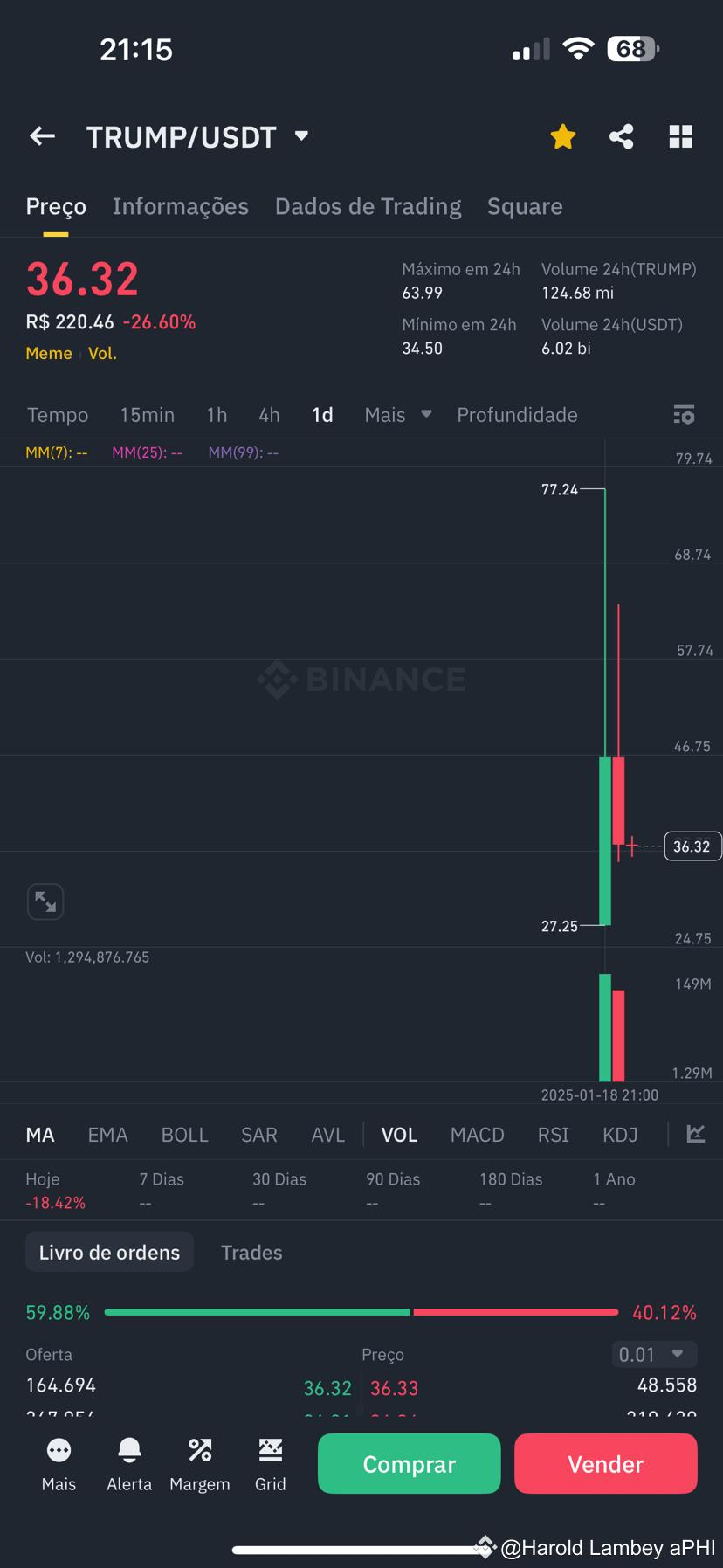
Task: Toggle the EMA indicator
Action: 107,1135
